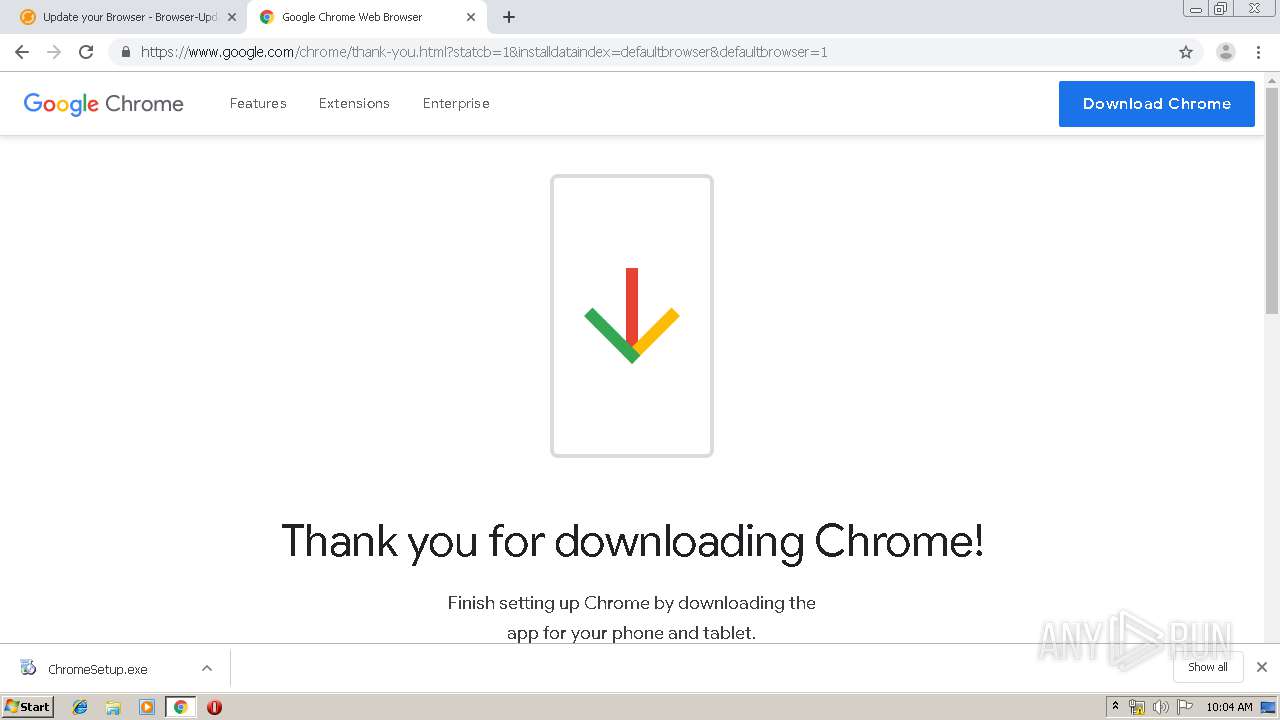Click the Opera taskbar icon

click(214, 707)
